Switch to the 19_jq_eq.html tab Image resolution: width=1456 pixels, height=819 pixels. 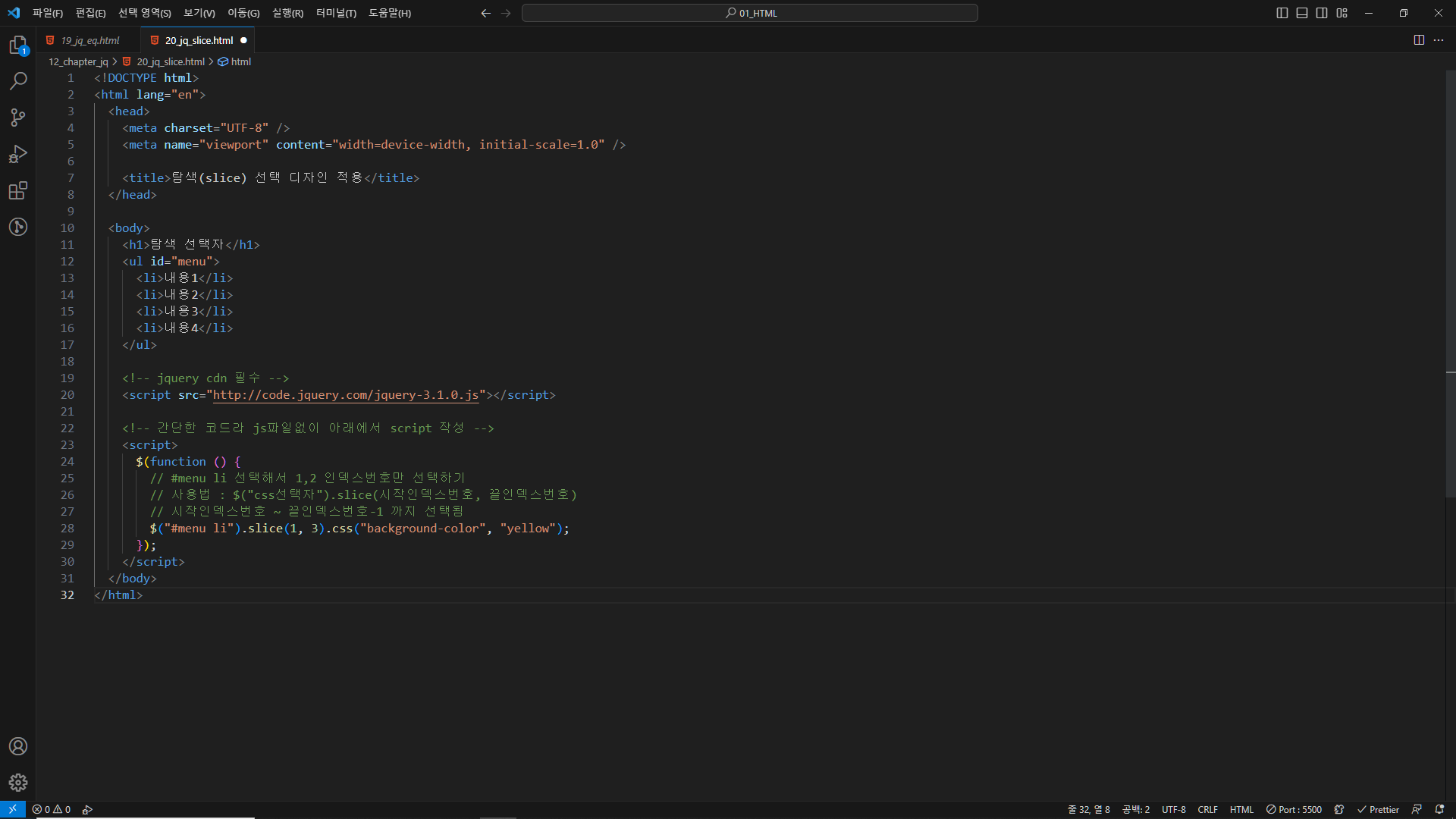[x=89, y=40]
